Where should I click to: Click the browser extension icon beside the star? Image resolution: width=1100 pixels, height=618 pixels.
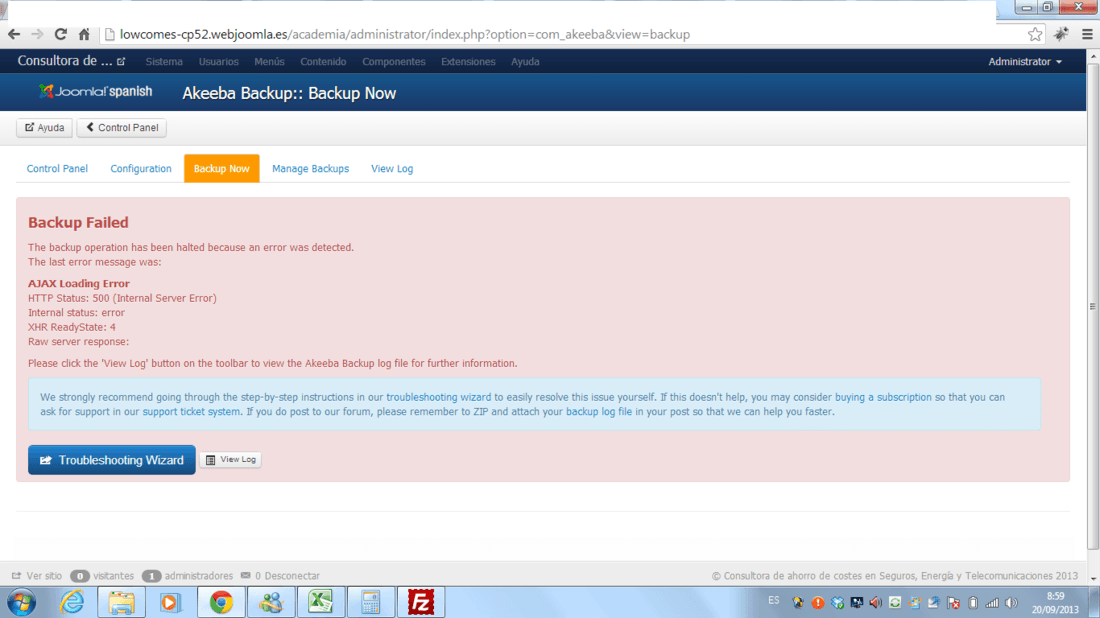coord(1061,34)
